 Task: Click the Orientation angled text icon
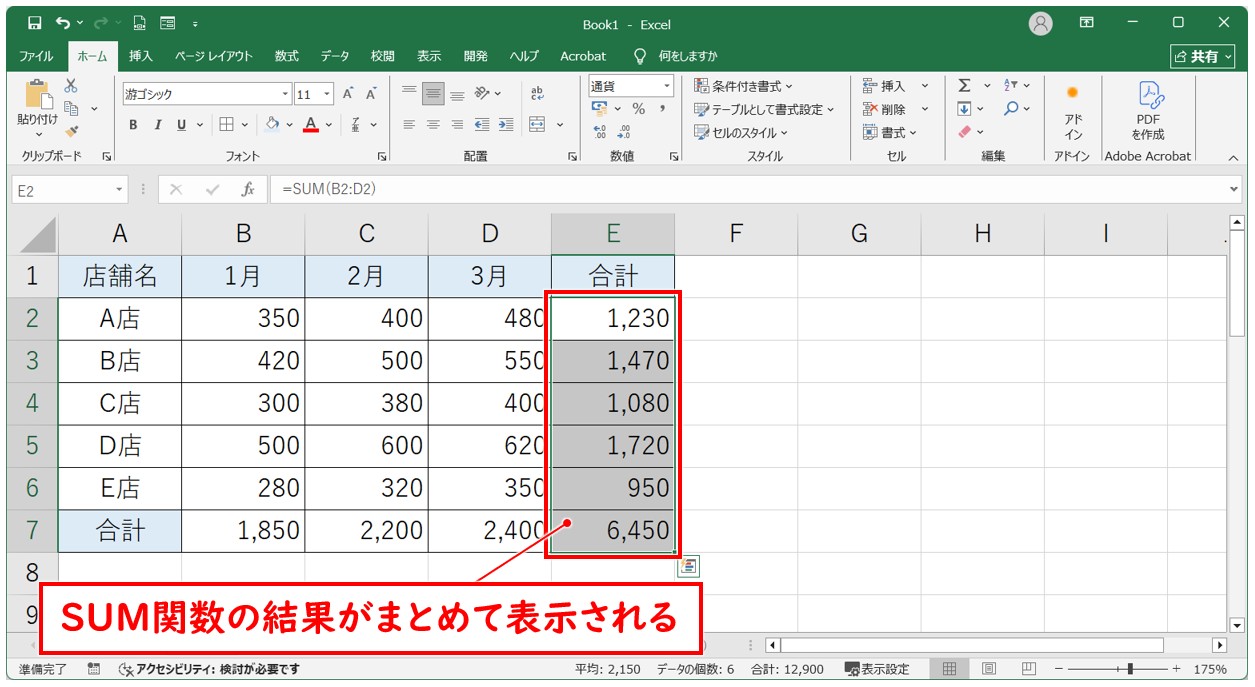click(x=482, y=94)
